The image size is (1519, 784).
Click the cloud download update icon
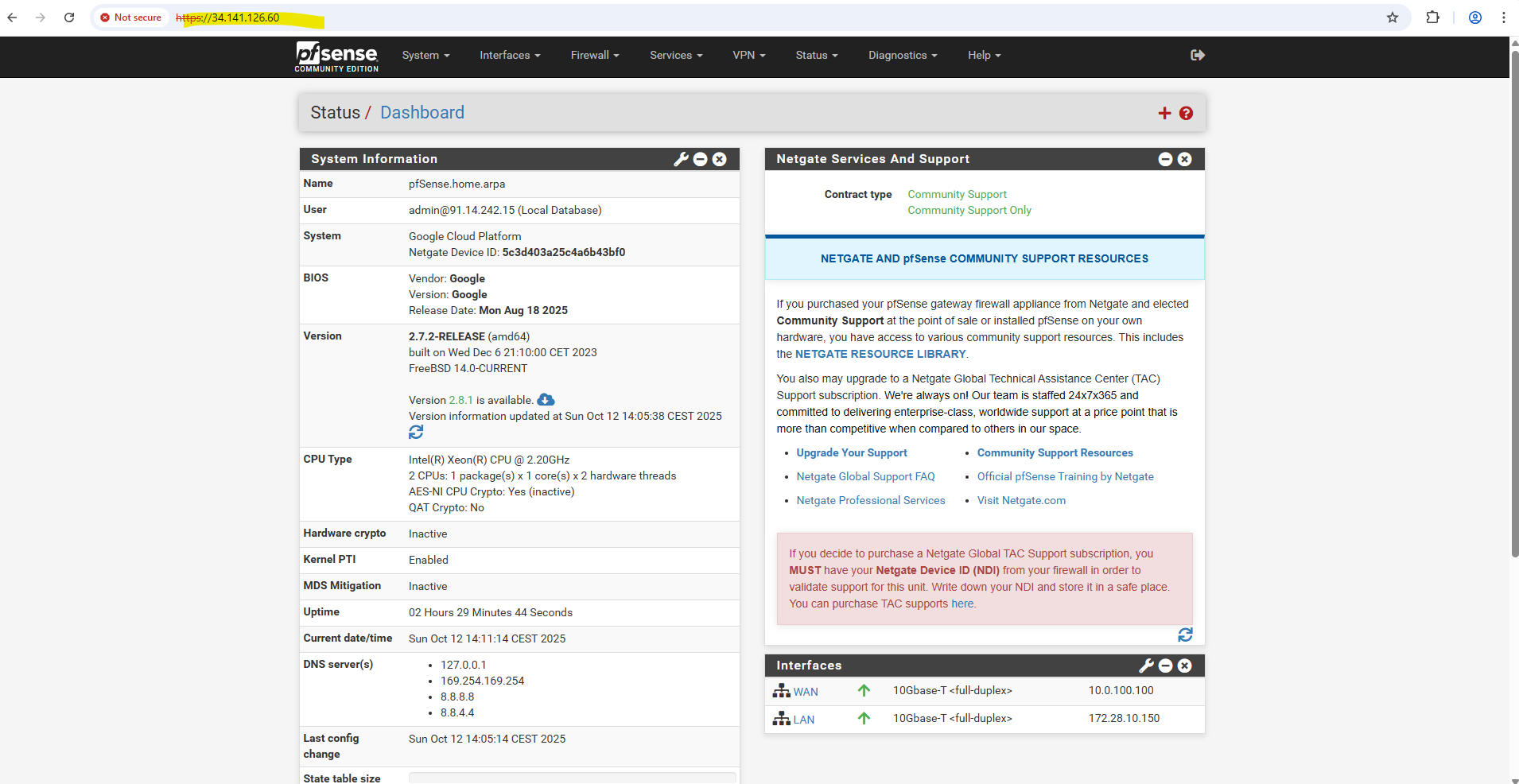click(x=546, y=400)
